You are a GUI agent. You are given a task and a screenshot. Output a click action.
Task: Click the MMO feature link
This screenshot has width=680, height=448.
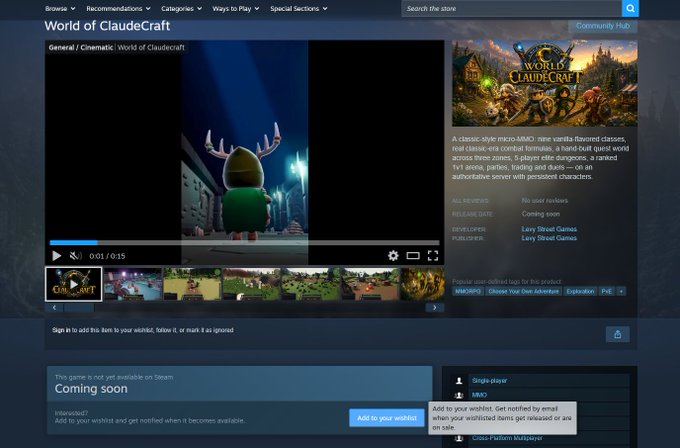tap(479, 395)
